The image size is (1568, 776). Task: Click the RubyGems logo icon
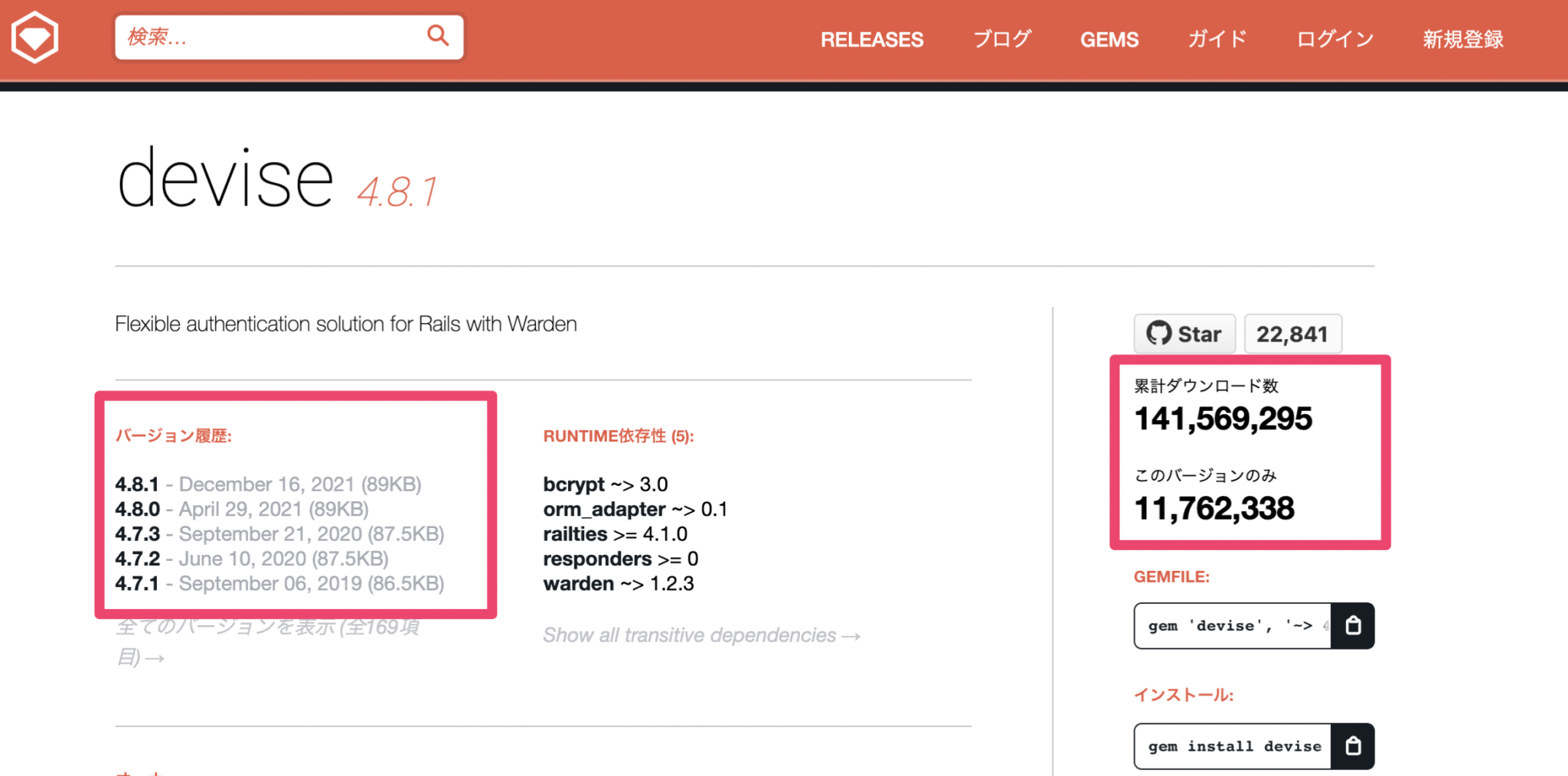(x=35, y=37)
